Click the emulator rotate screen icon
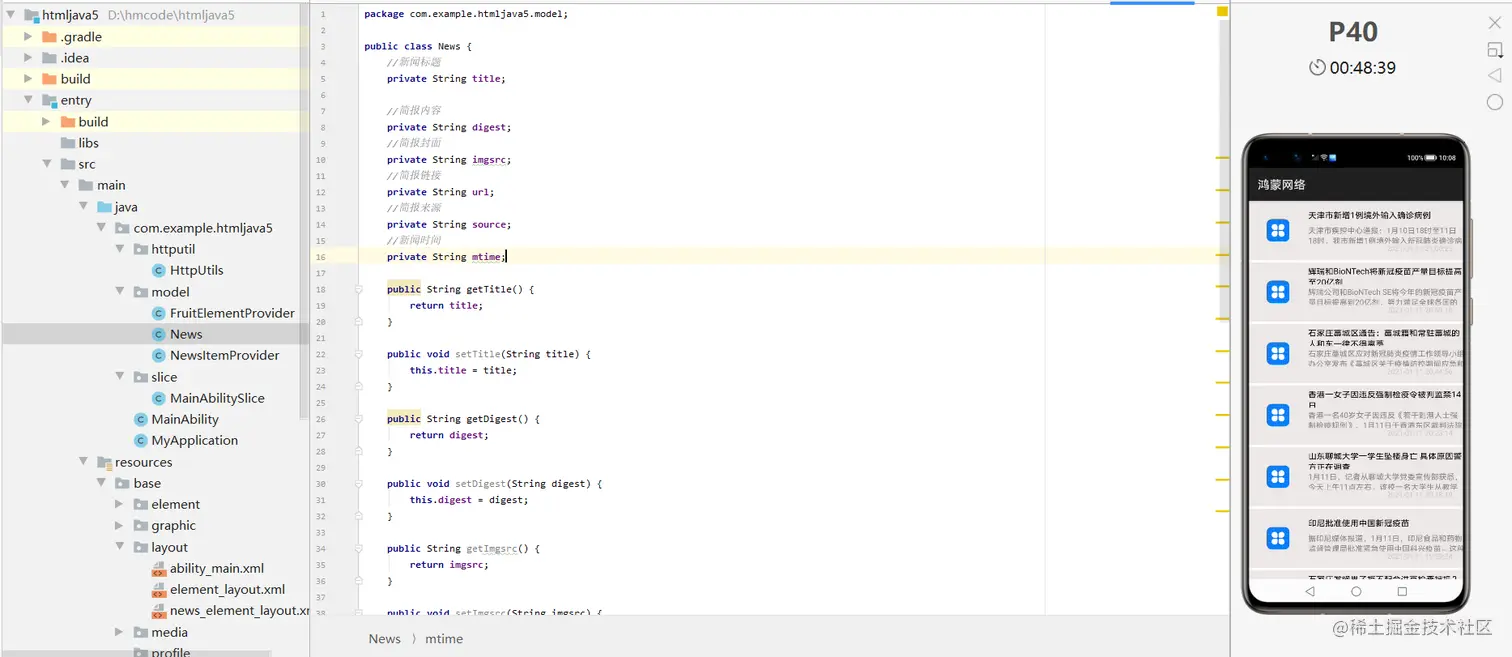Viewport: 1512px width, 657px height. coord(1494,50)
